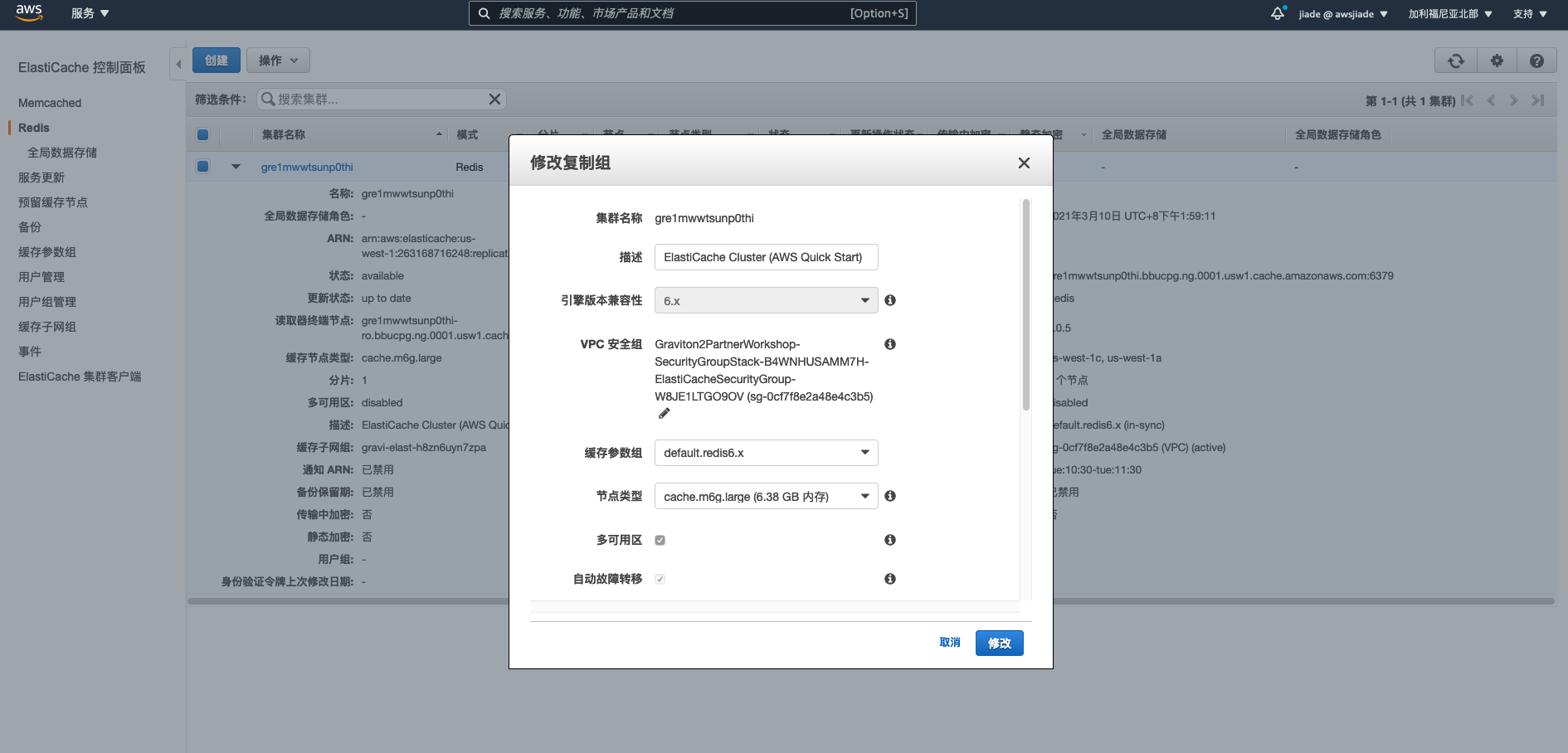The height and width of the screenshot is (753, 1568).
Task: Open 缓存参数组 in the sidebar
Action: point(47,252)
